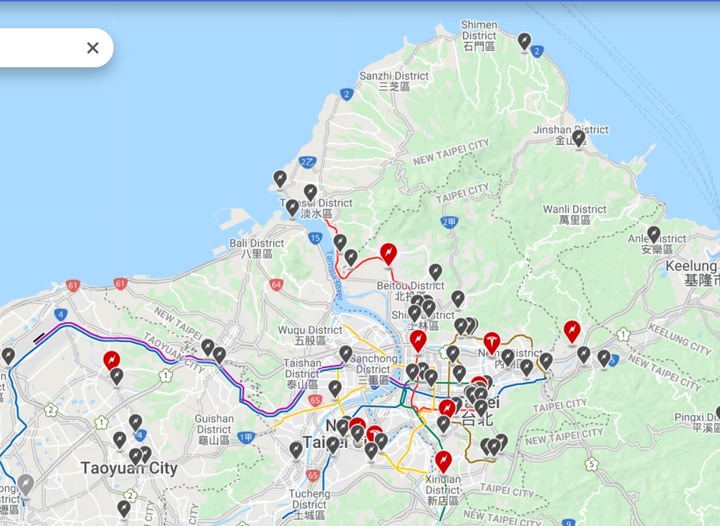Open the red charger pin below Shilin District

(x=418, y=341)
